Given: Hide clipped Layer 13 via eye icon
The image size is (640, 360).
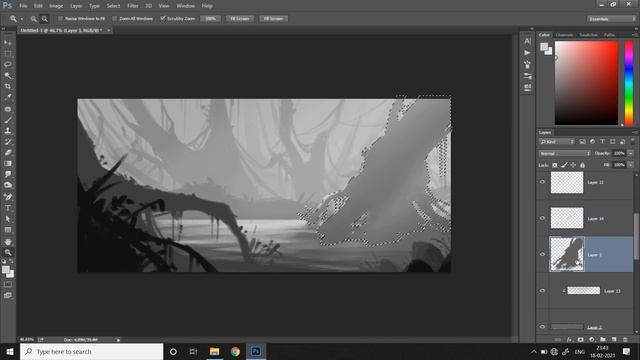Looking at the screenshot, I should pyautogui.click(x=542, y=291).
